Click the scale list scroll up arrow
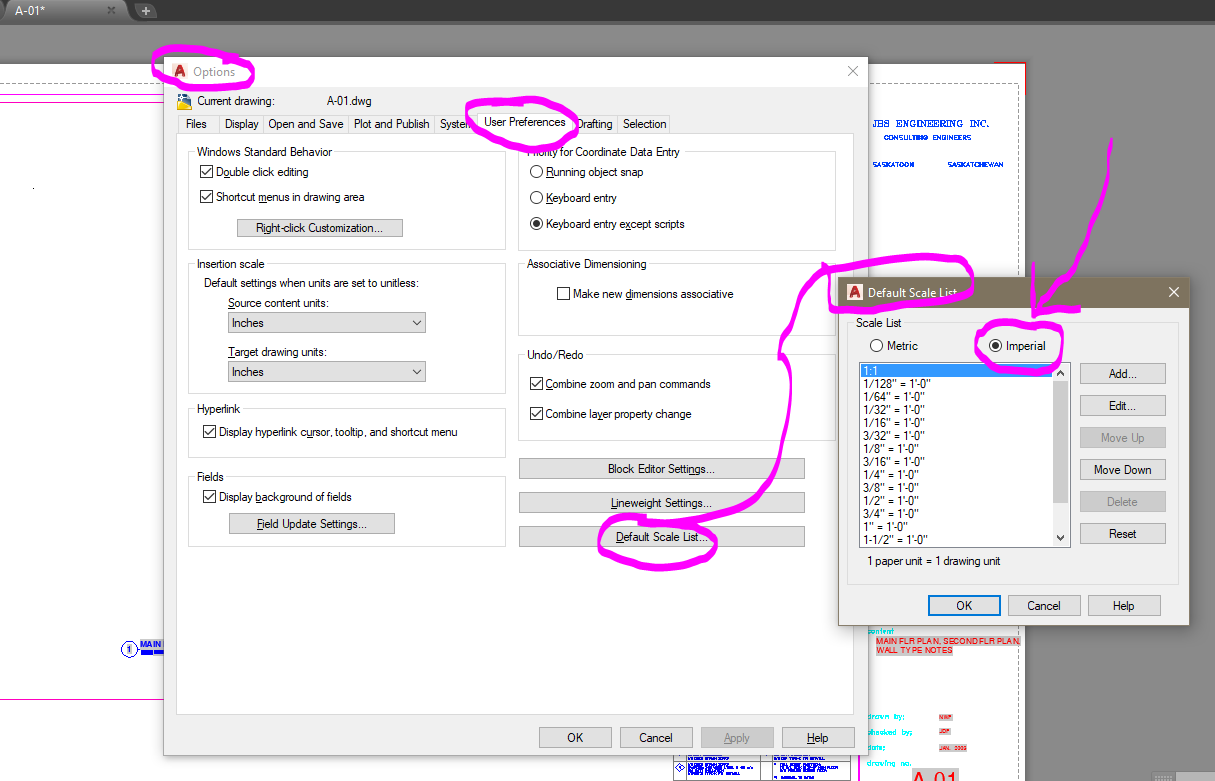 point(1061,372)
